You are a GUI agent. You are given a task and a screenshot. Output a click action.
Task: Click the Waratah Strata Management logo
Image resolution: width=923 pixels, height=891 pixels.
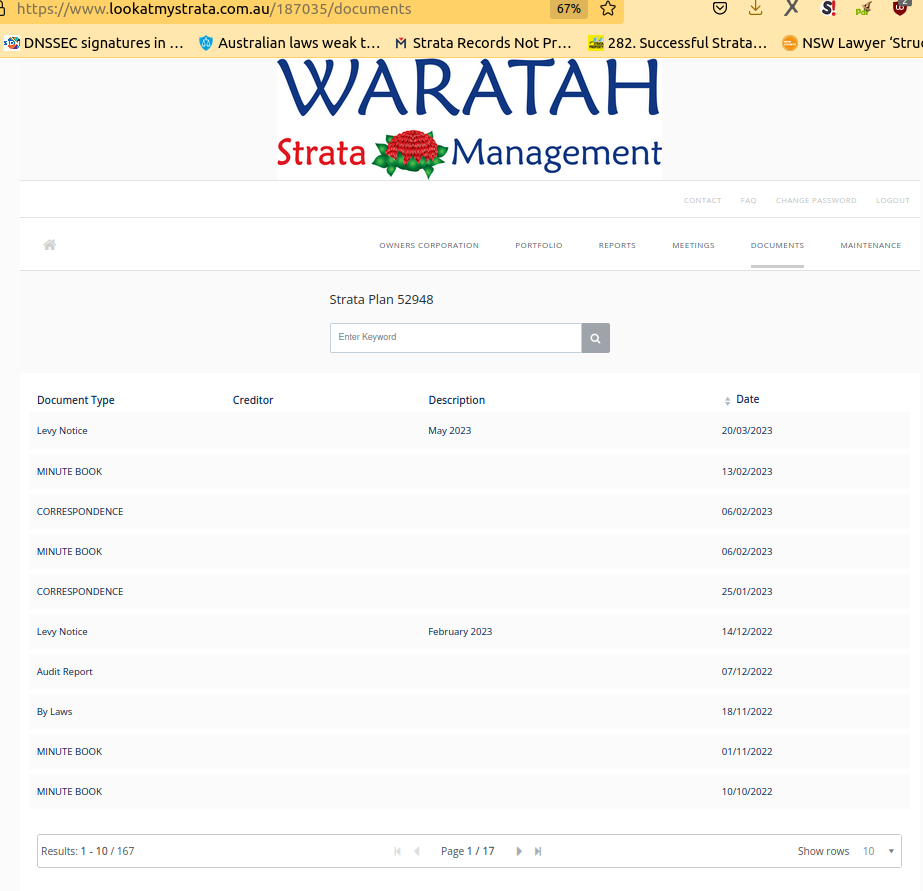(469, 118)
